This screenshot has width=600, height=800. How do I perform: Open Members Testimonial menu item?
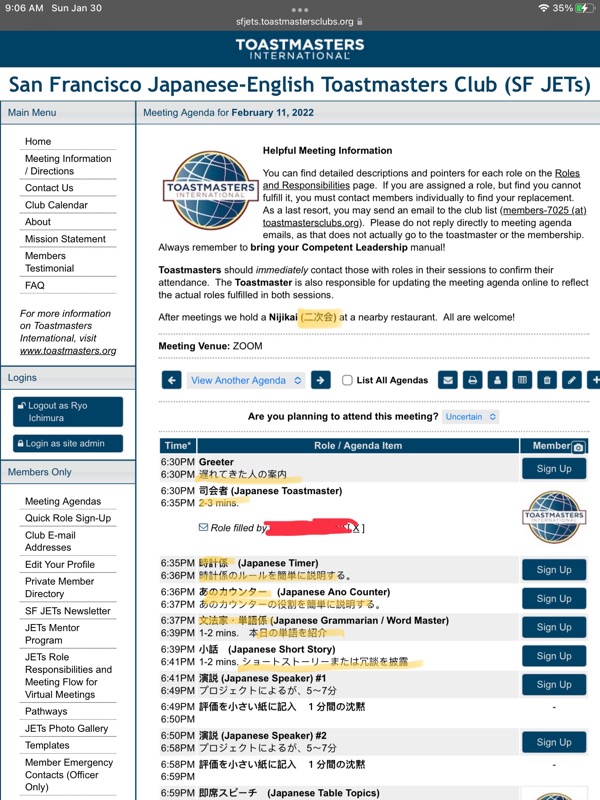[49, 262]
